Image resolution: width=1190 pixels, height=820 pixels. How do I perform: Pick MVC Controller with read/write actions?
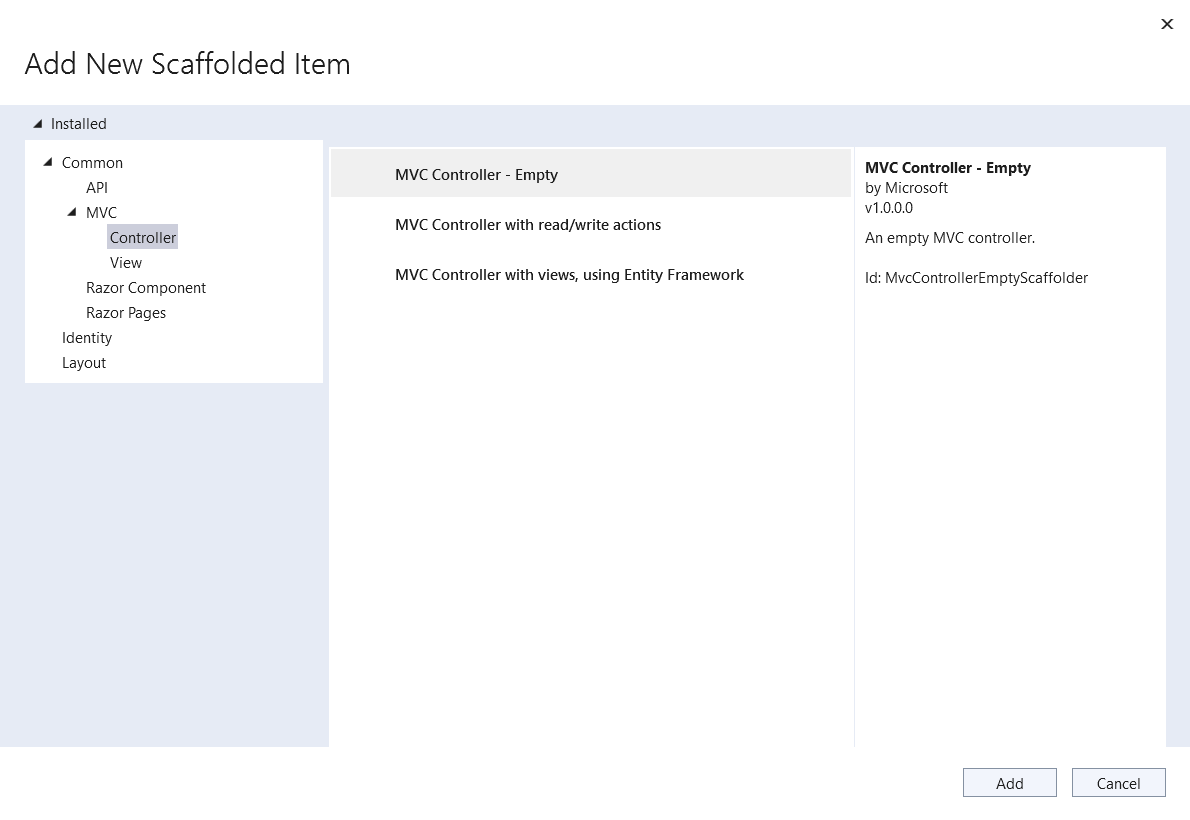click(528, 225)
